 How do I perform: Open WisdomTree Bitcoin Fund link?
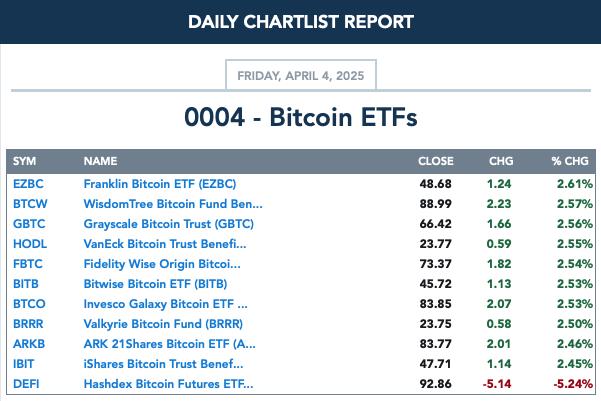pyautogui.click(x=173, y=204)
